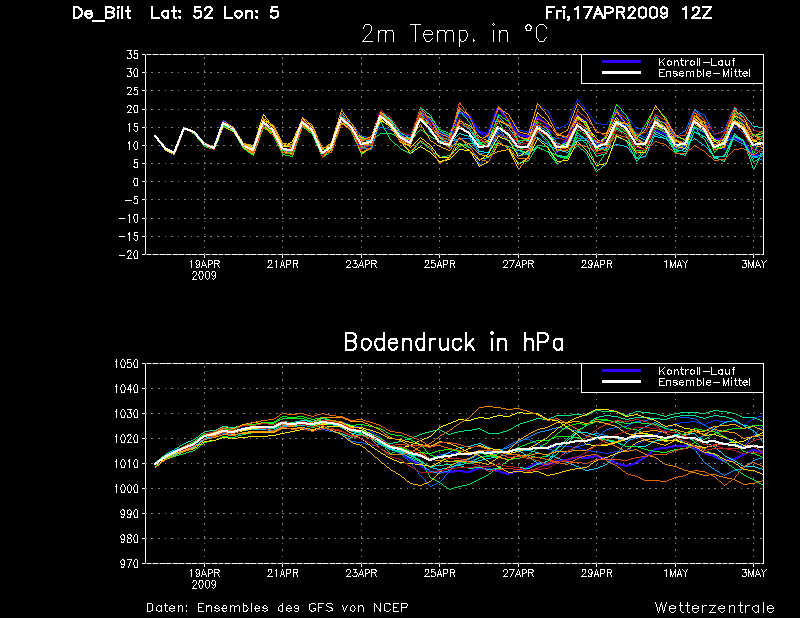Click the white Ensemble-Mittel swatch in pressure legend
The width and height of the screenshot is (800, 618).
[x=621, y=382]
